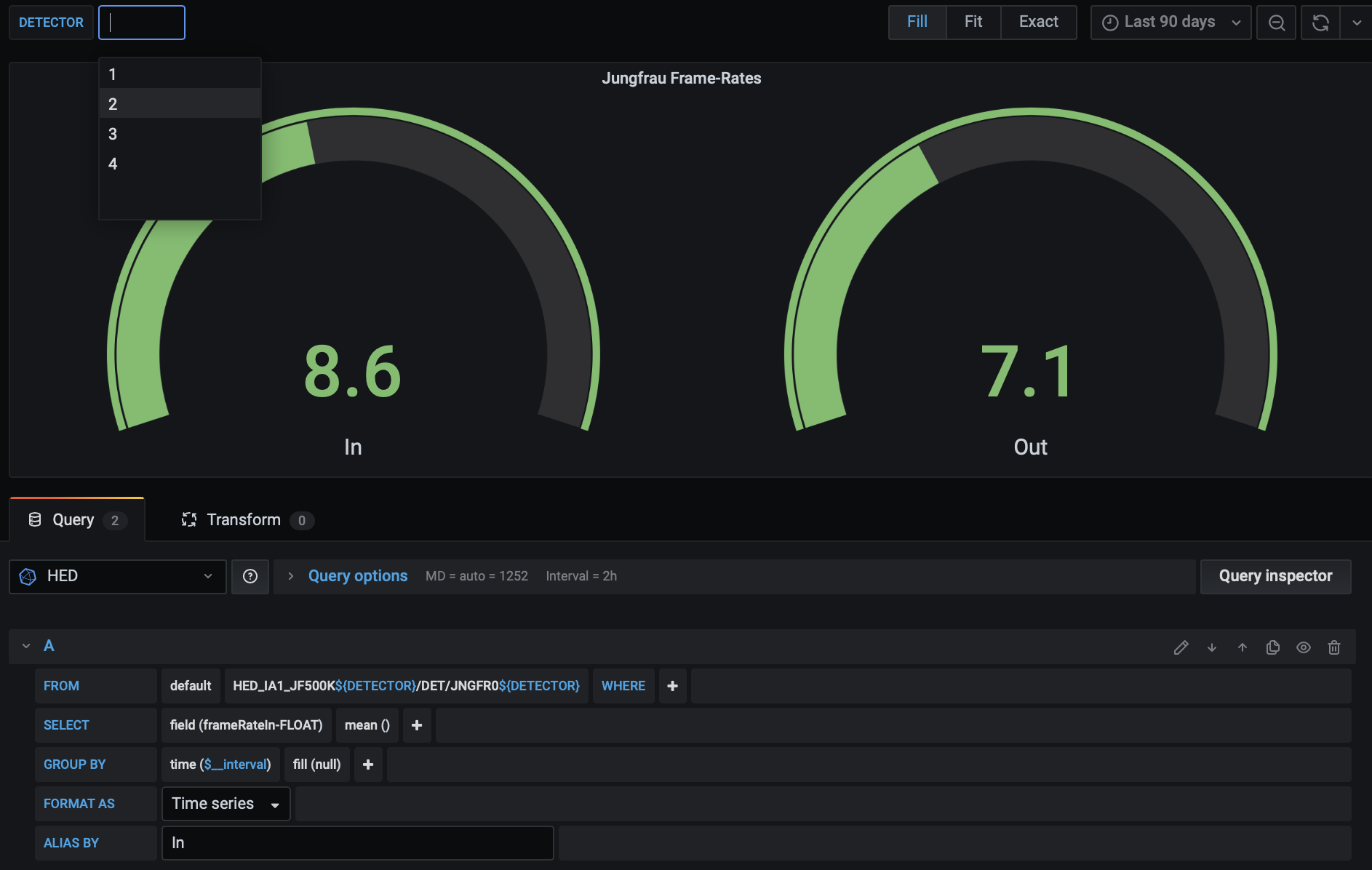
Task: Collapse query A with the chevron
Action: (x=26, y=646)
